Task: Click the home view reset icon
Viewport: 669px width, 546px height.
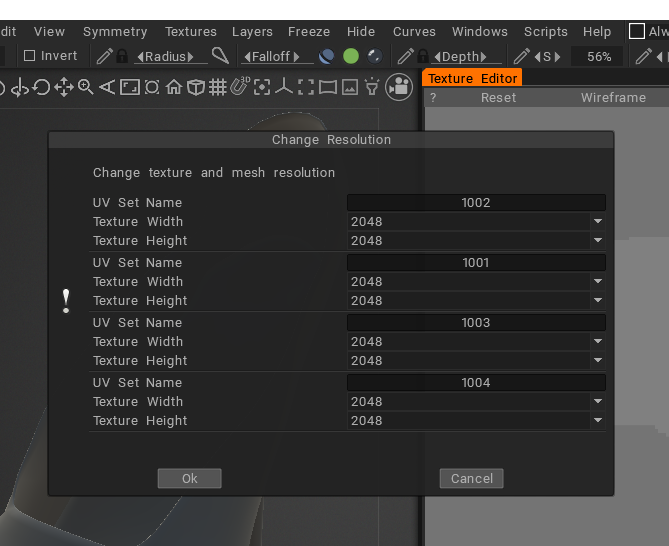Action: coord(174,88)
